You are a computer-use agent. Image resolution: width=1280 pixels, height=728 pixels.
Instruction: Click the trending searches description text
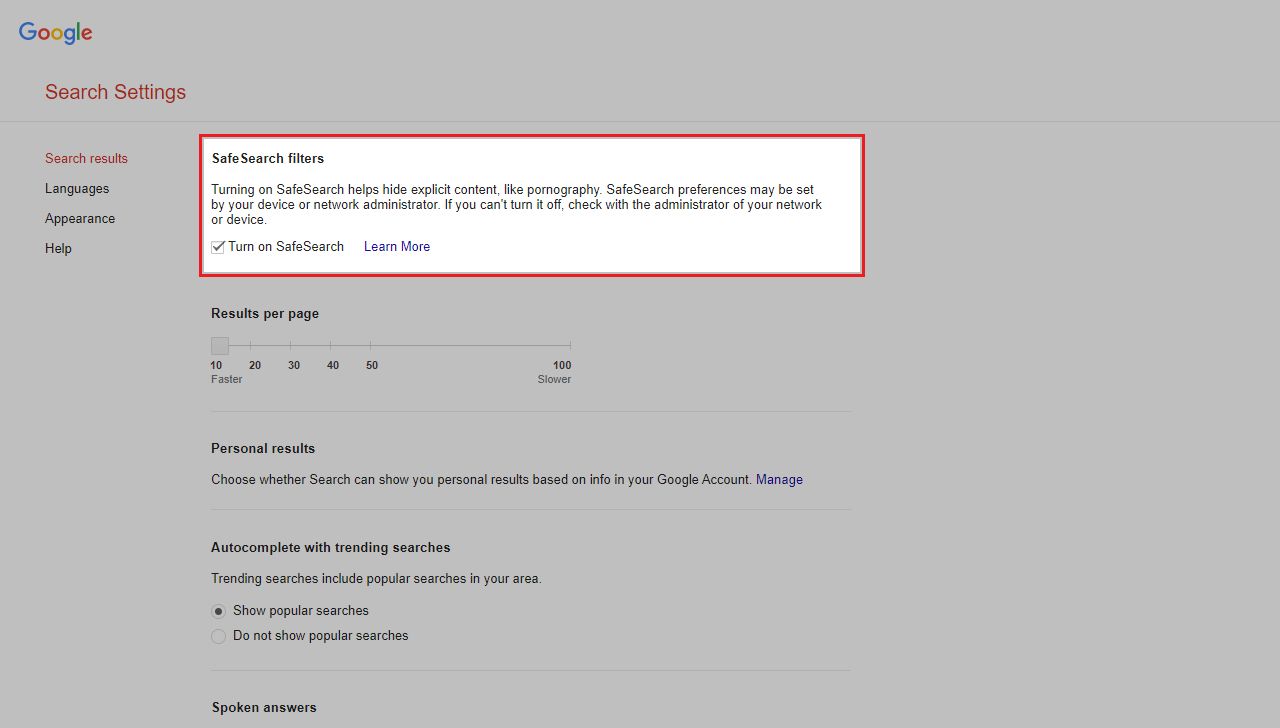(376, 578)
